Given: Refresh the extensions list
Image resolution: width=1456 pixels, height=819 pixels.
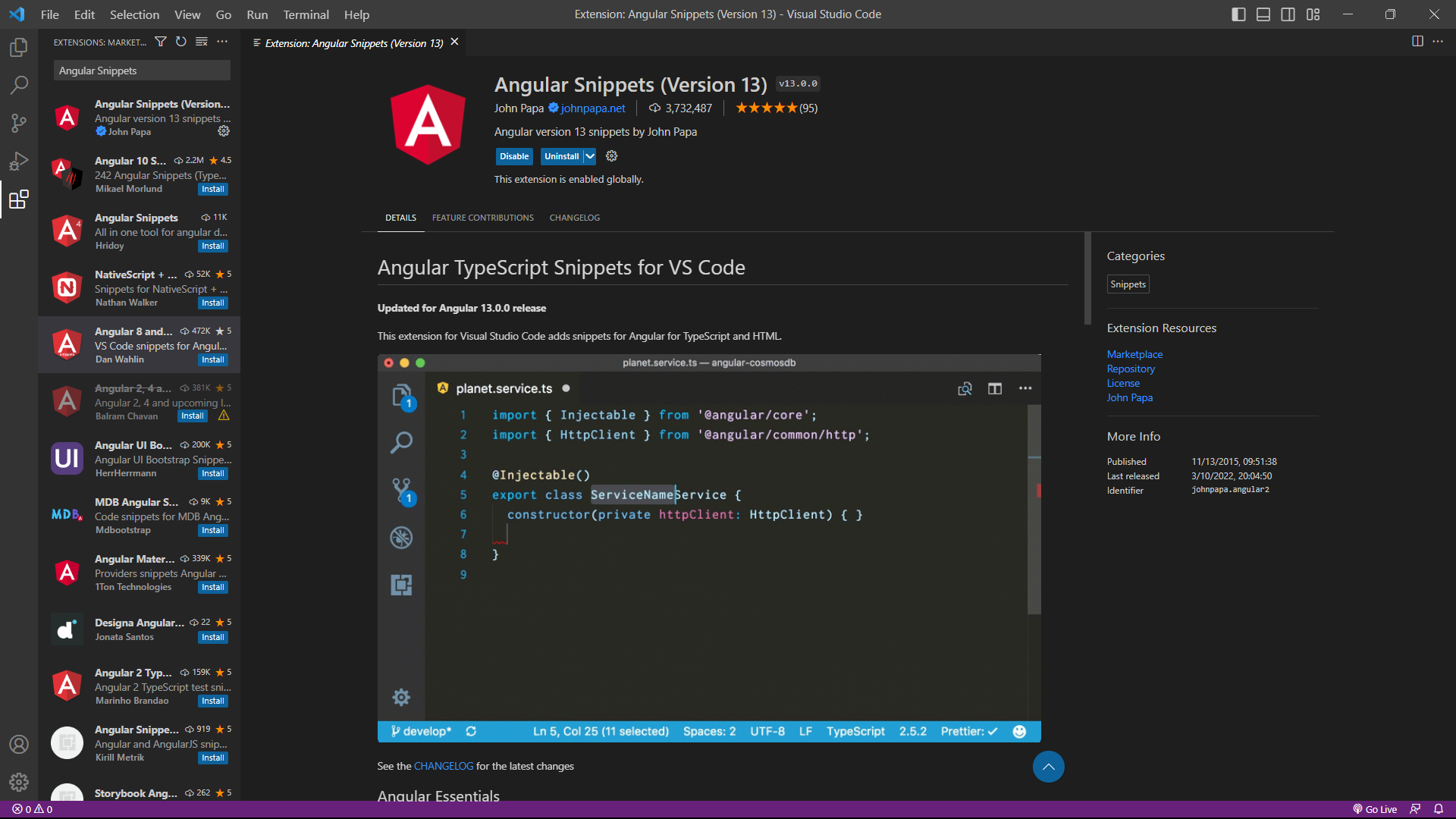Looking at the screenshot, I should (181, 42).
